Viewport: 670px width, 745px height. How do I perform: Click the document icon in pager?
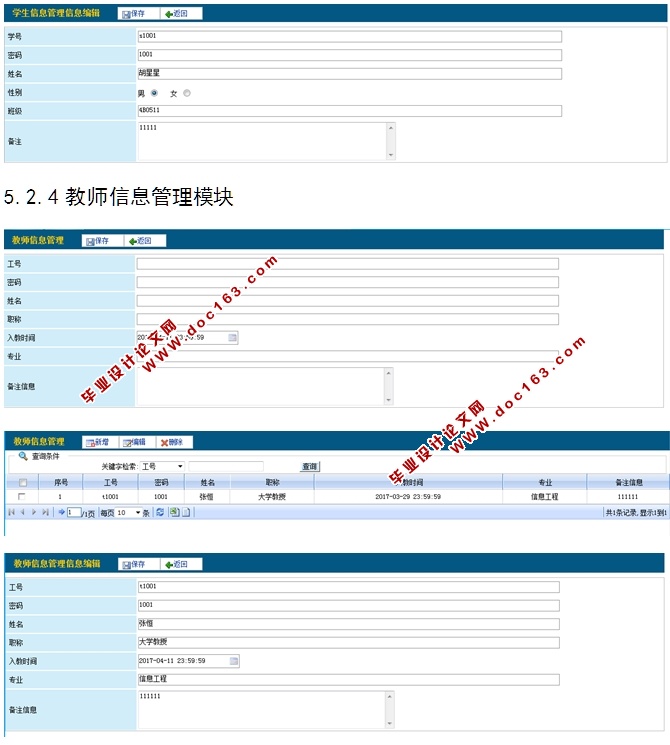pyautogui.click(x=186, y=512)
